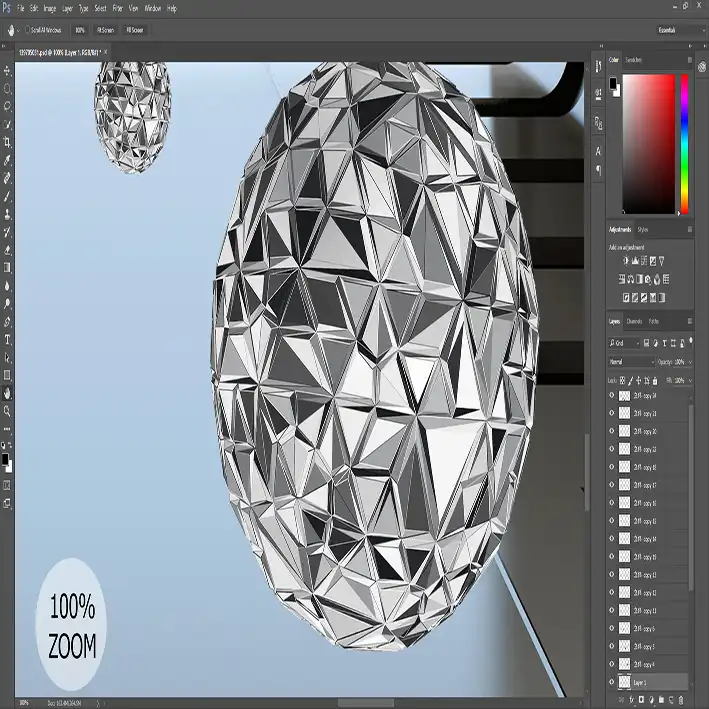Select the Horizontal Type tool
The height and width of the screenshot is (709, 709).
(x=8, y=339)
